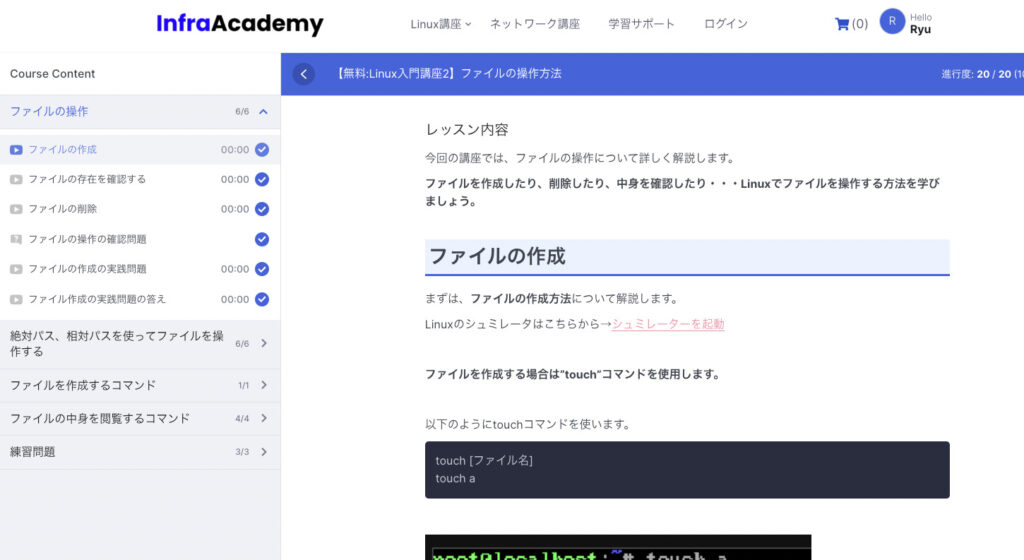The width and height of the screenshot is (1024, 560).
Task: Open the シュミレーターを起動 link
Action: point(668,324)
